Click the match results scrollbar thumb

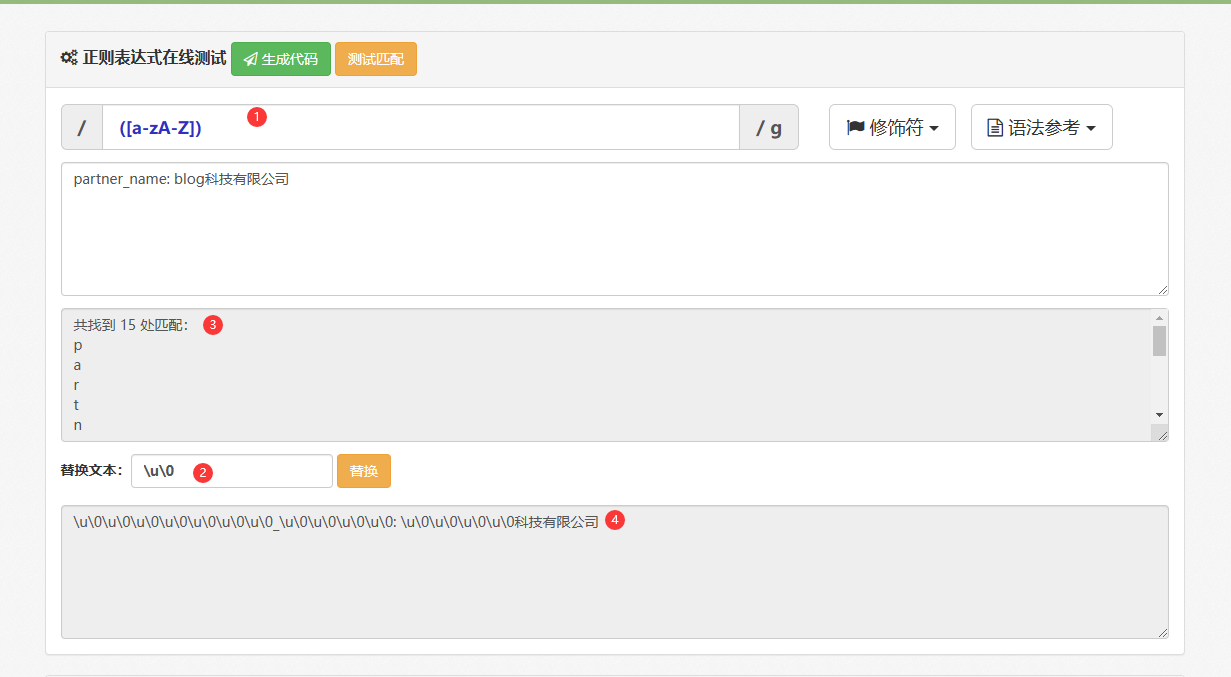pyautogui.click(x=1159, y=341)
